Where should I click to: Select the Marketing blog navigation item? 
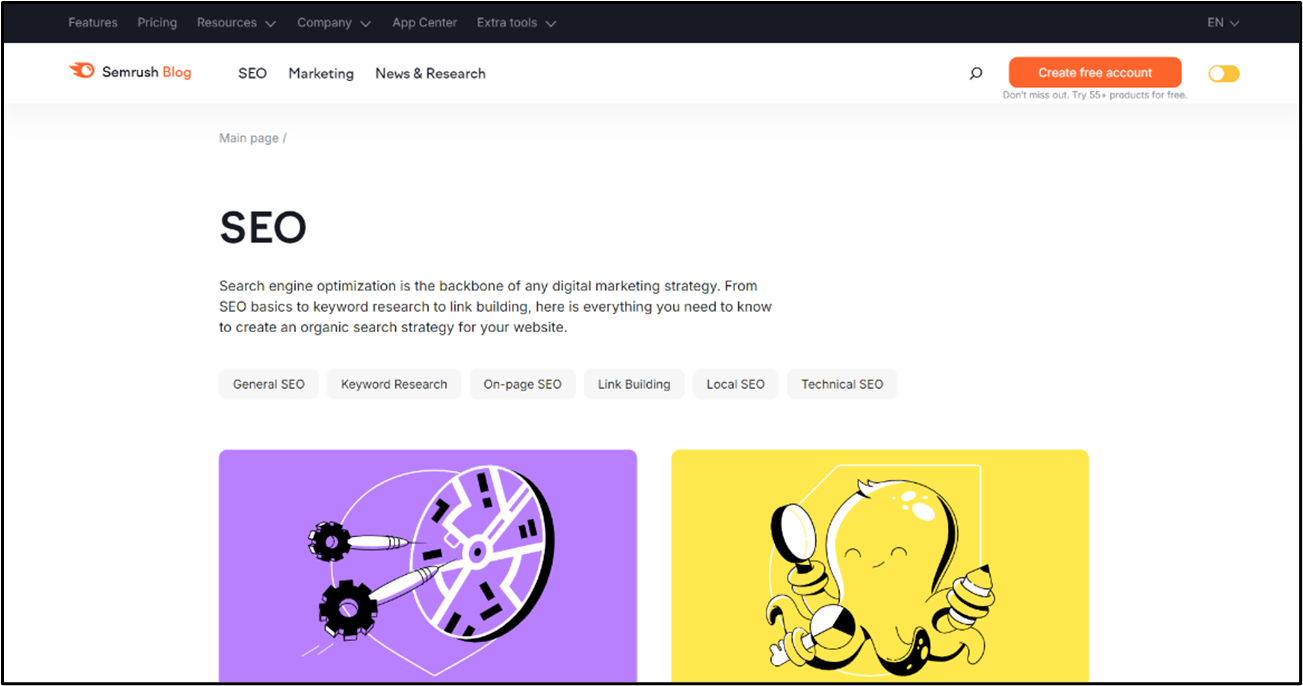[x=321, y=73]
